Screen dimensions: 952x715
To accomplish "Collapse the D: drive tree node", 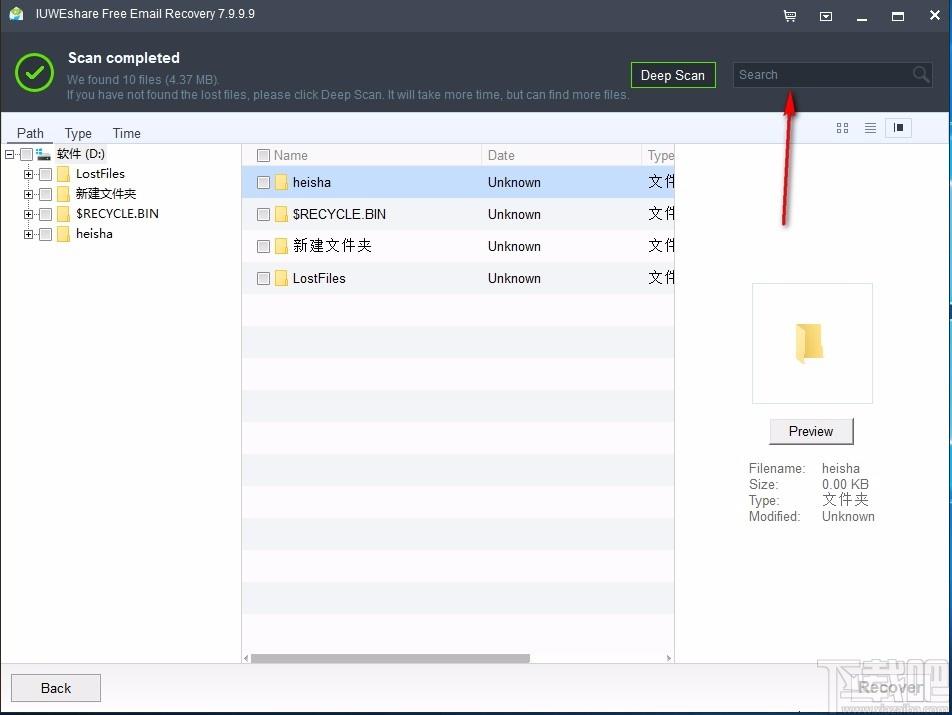I will pyautogui.click(x=9, y=154).
